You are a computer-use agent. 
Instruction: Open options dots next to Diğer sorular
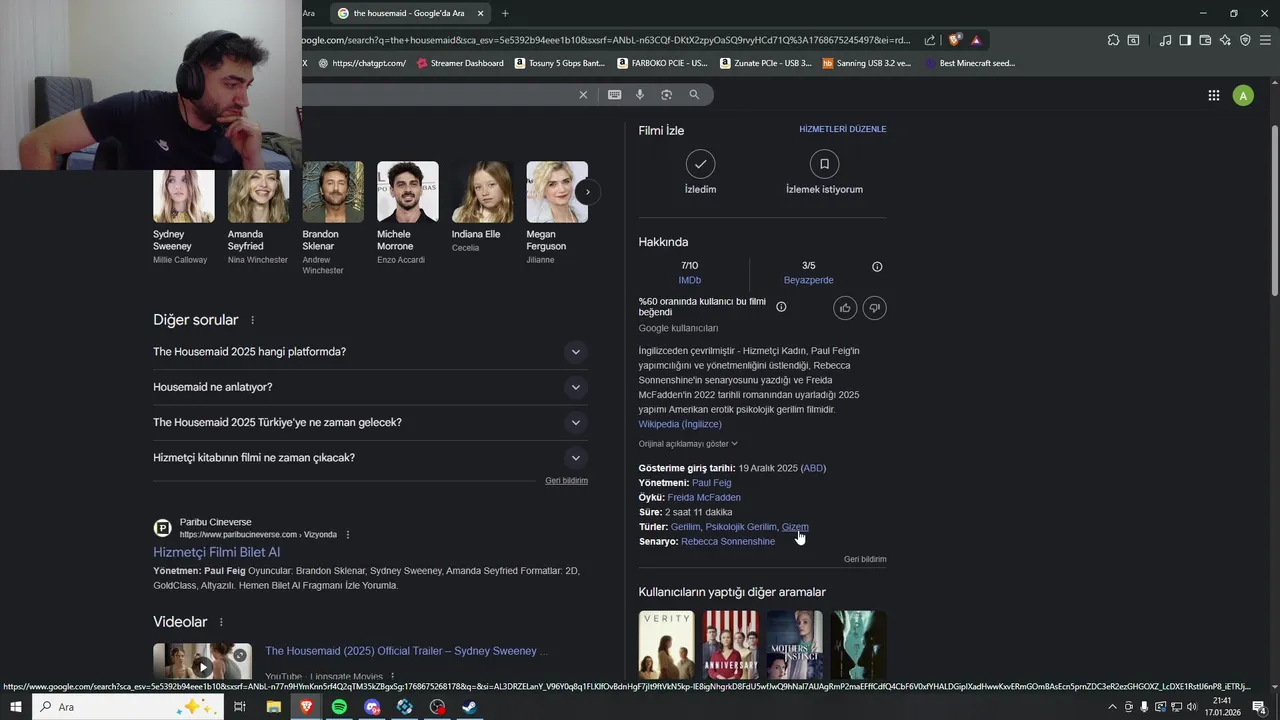coord(252,320)
